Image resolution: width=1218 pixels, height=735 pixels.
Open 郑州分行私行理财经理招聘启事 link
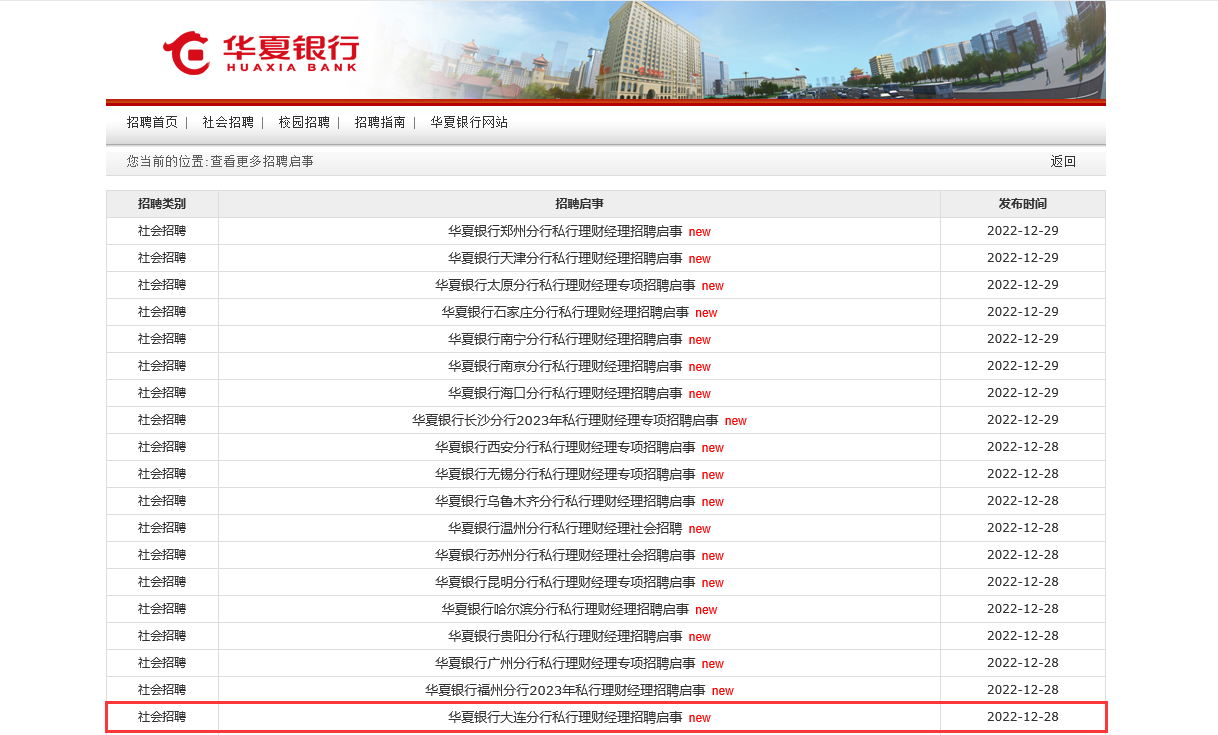[565, 231]
